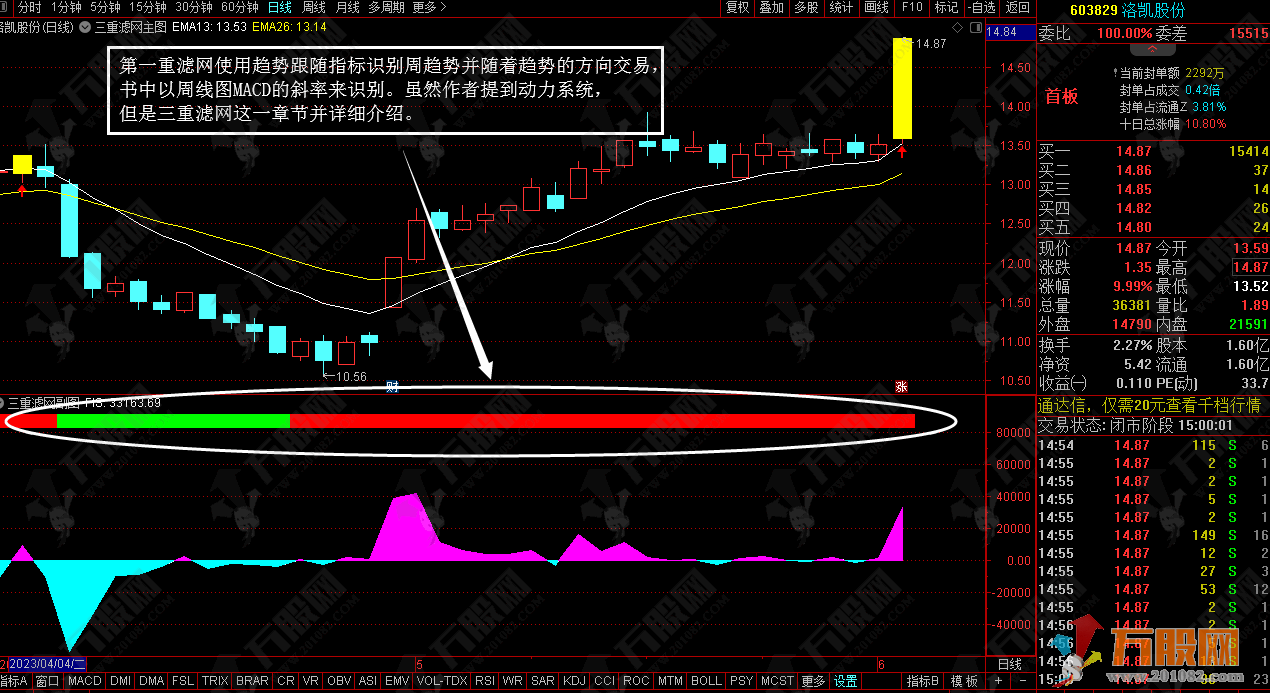Open 更多 indicators in the bottom bar
1270x693 pixels.
(814, 681)
